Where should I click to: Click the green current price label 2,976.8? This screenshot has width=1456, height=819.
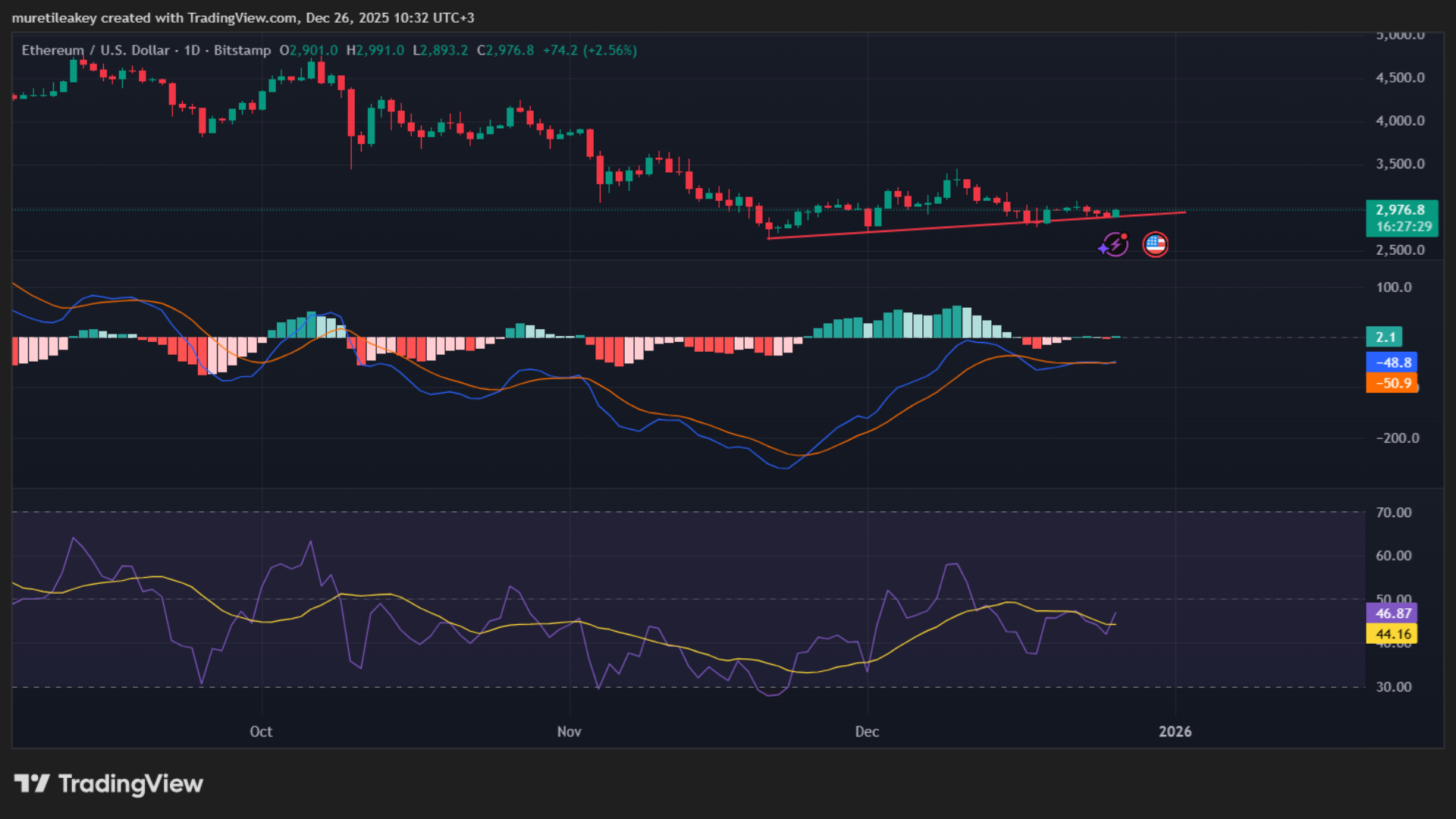[x=1399, y=210]
